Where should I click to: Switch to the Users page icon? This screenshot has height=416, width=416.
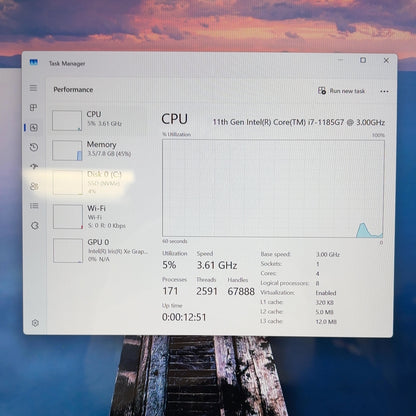point(34,186)
